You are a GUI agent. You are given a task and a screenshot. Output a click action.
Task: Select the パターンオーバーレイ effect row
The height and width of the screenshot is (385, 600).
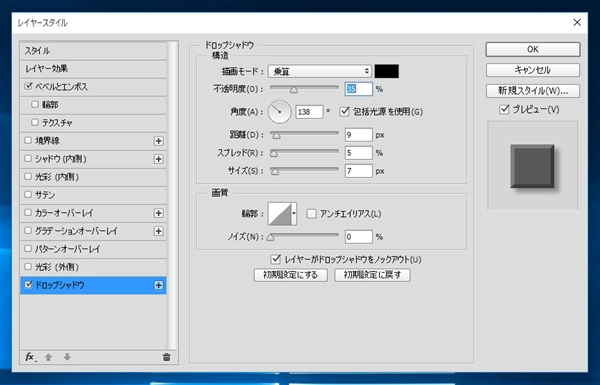(x=93, y=249)
